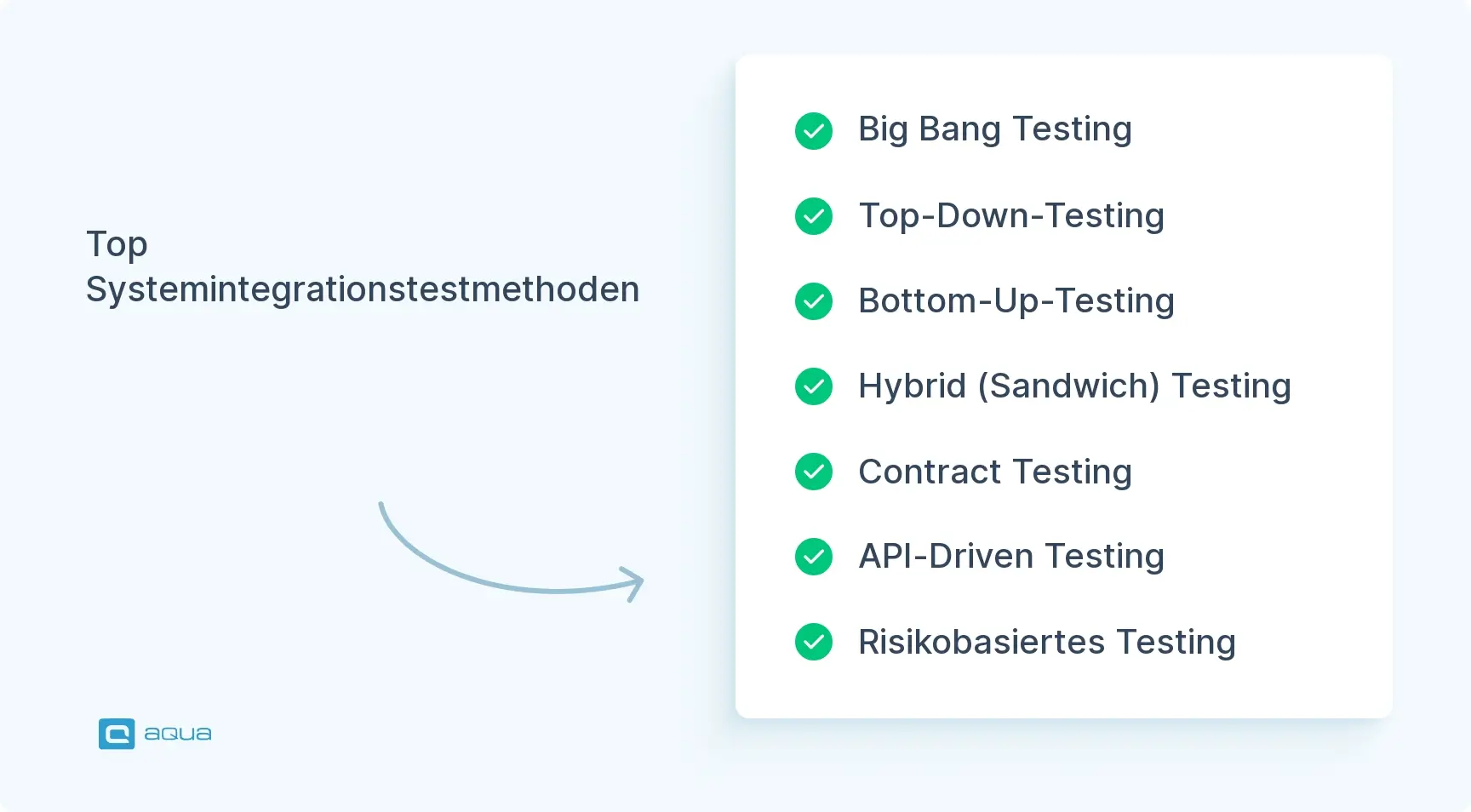Click the blue aqua logo icon

click(x=117, y=734)
